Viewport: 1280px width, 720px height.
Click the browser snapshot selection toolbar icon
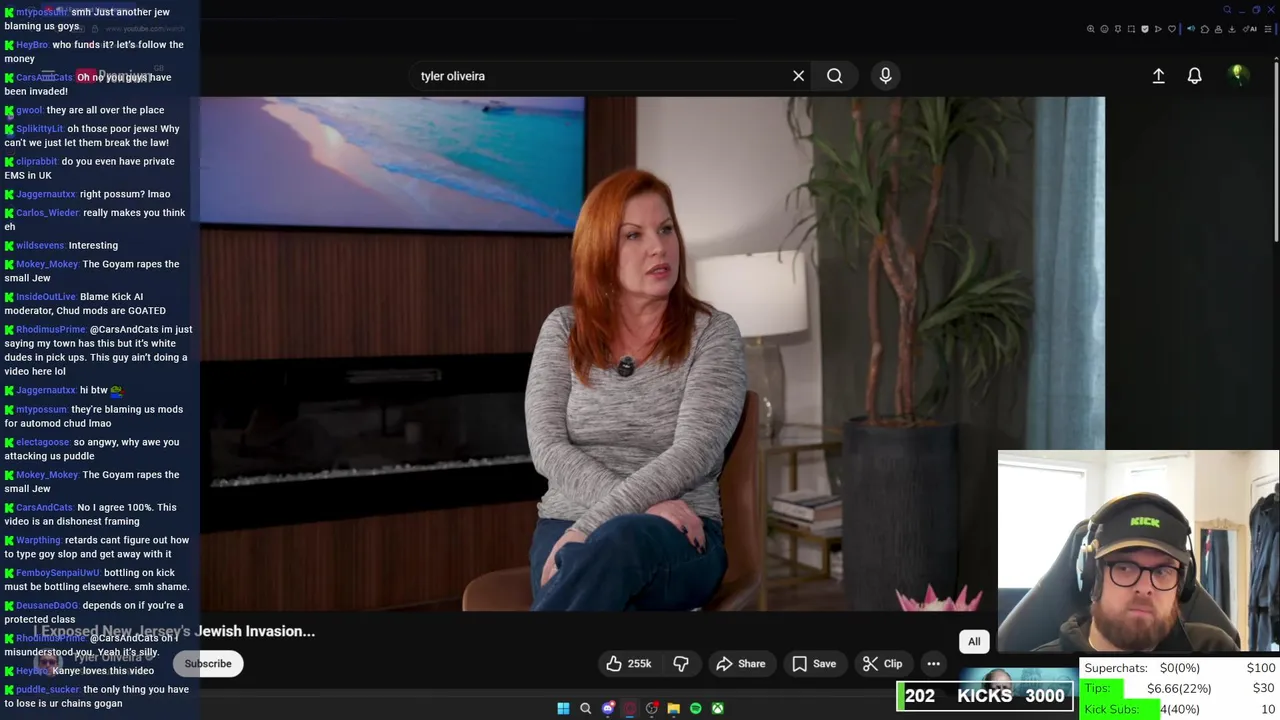(1131, 29)
